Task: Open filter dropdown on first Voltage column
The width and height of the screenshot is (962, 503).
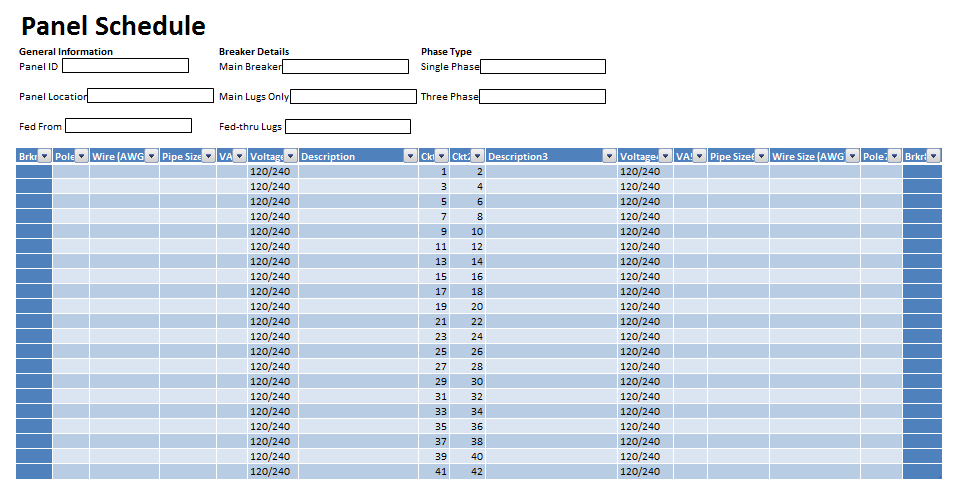Action: click(x=290, y=156)
